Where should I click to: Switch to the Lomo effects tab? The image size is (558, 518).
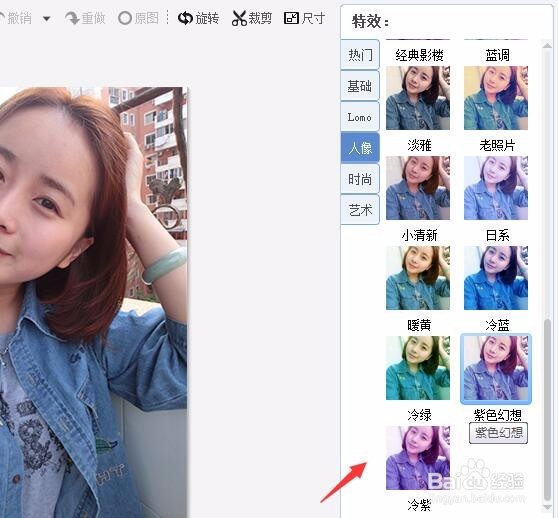coord(360,117)
